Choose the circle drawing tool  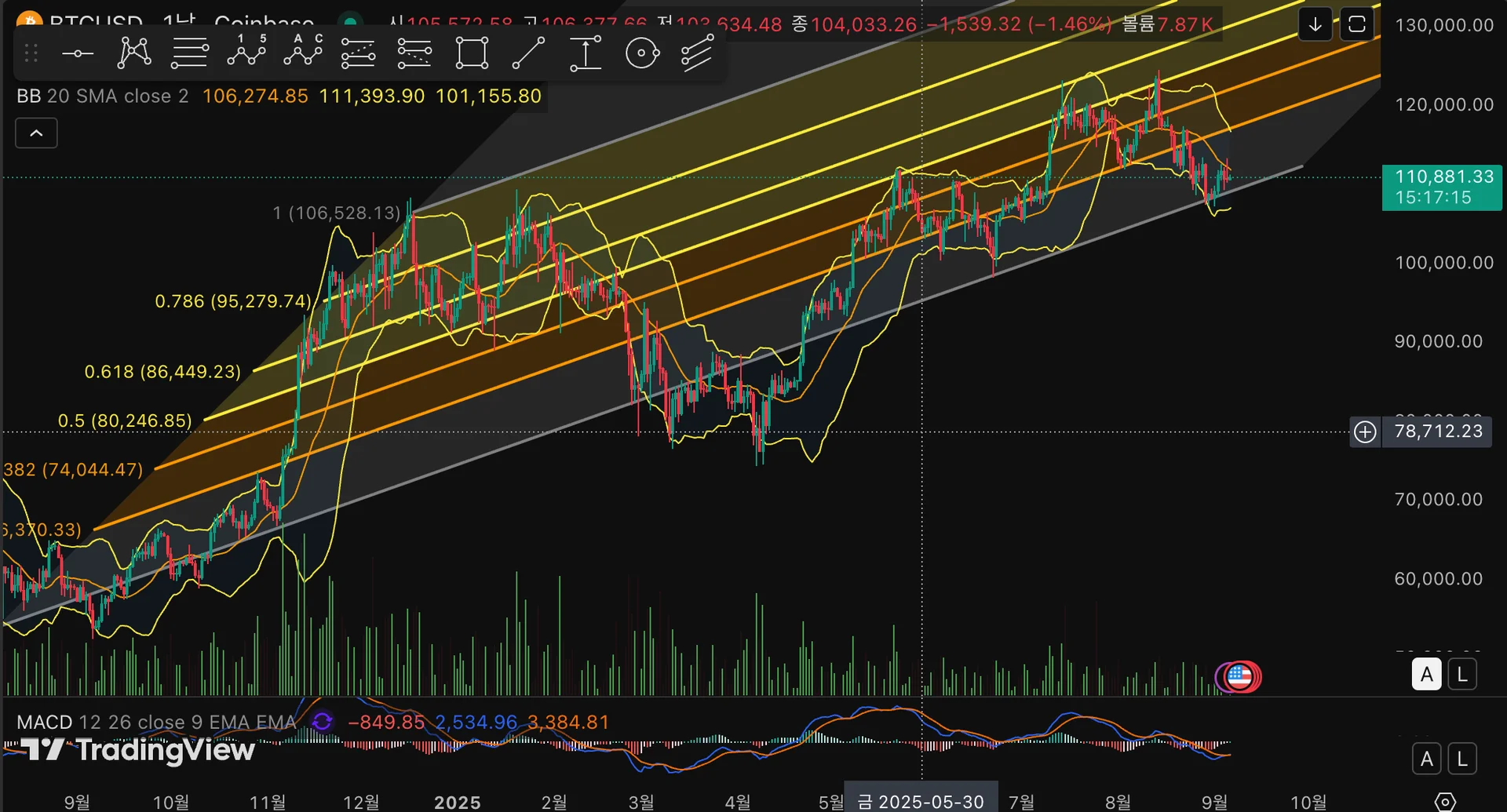[x=642, y=53]
